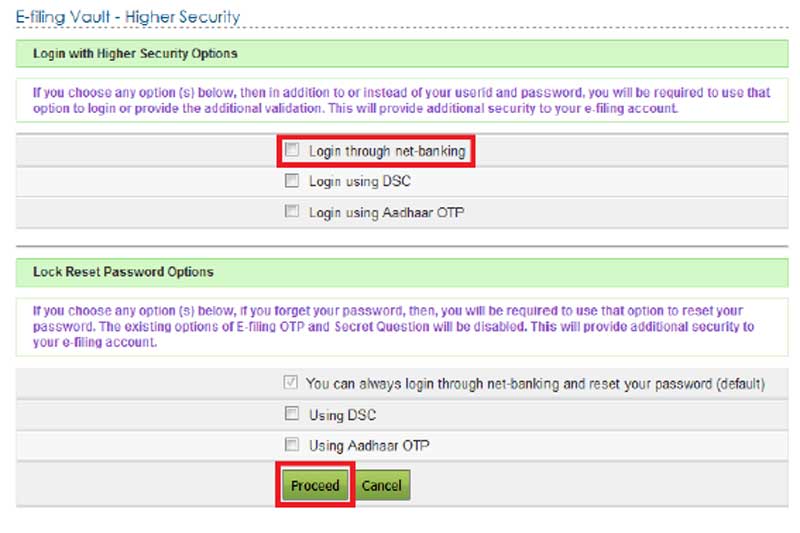This screenshot has height=533, width=800.
Task: Click the divider line between the two sections
Action: point(400,244)
